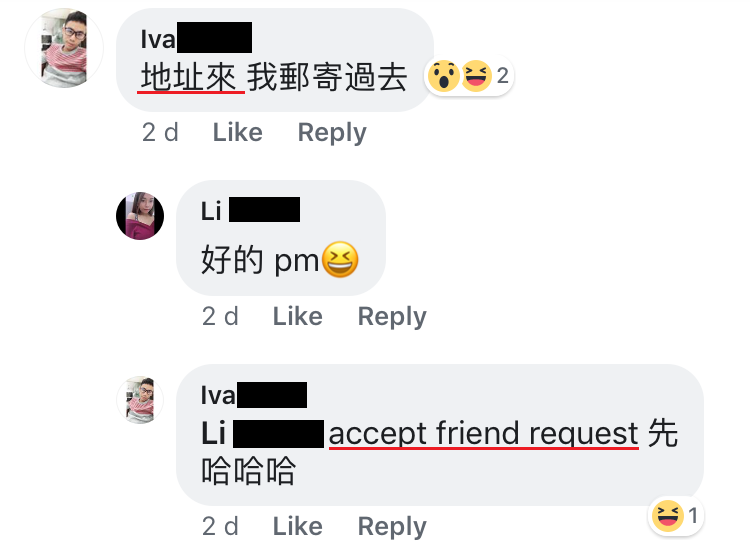Open Iva's large profile picture at top
Viewport: 750px width, 554px height.
coord(64,48)
